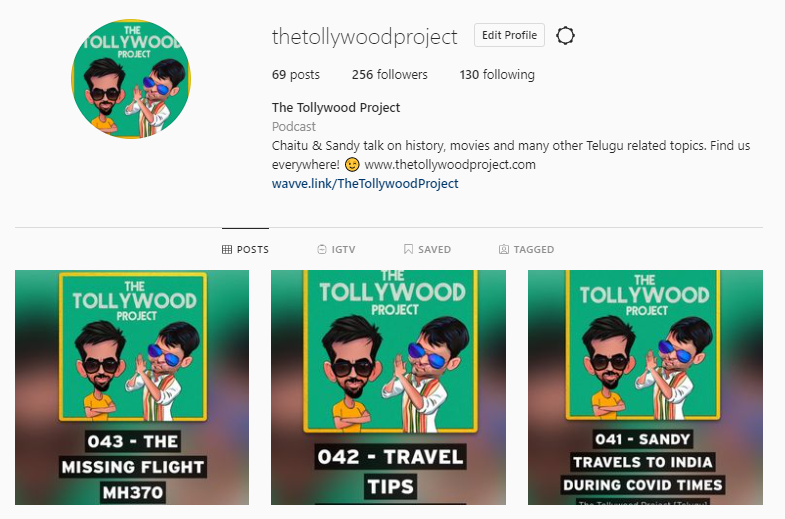Click the thetollywoodproject username heading
The height and width of the screenshot is (519, 785).
coord(364,37)
